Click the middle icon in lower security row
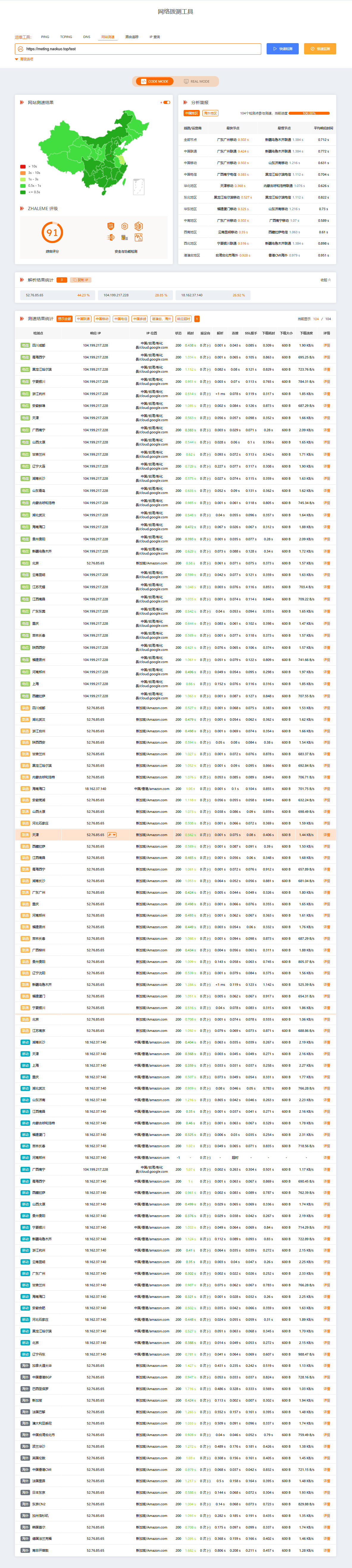This screenshot has height=1568, width=352. click(124, 237)
